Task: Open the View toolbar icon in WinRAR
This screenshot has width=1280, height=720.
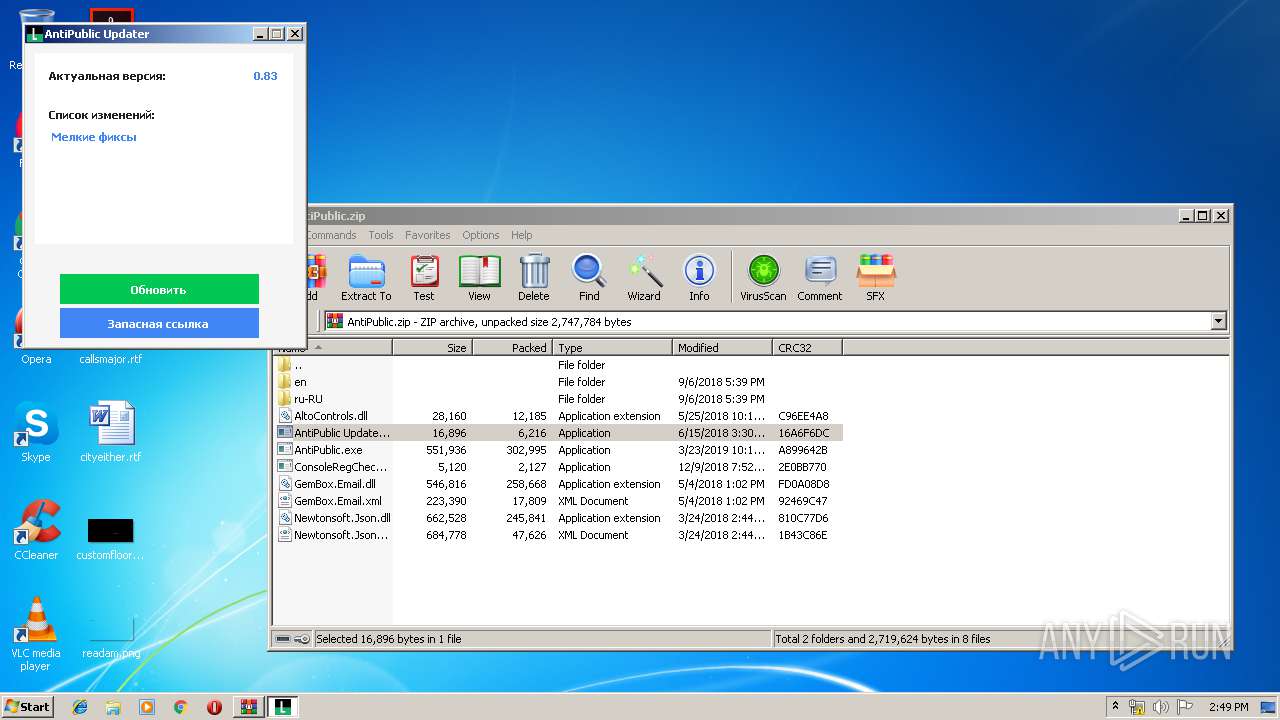Action: tap(479, 277)
